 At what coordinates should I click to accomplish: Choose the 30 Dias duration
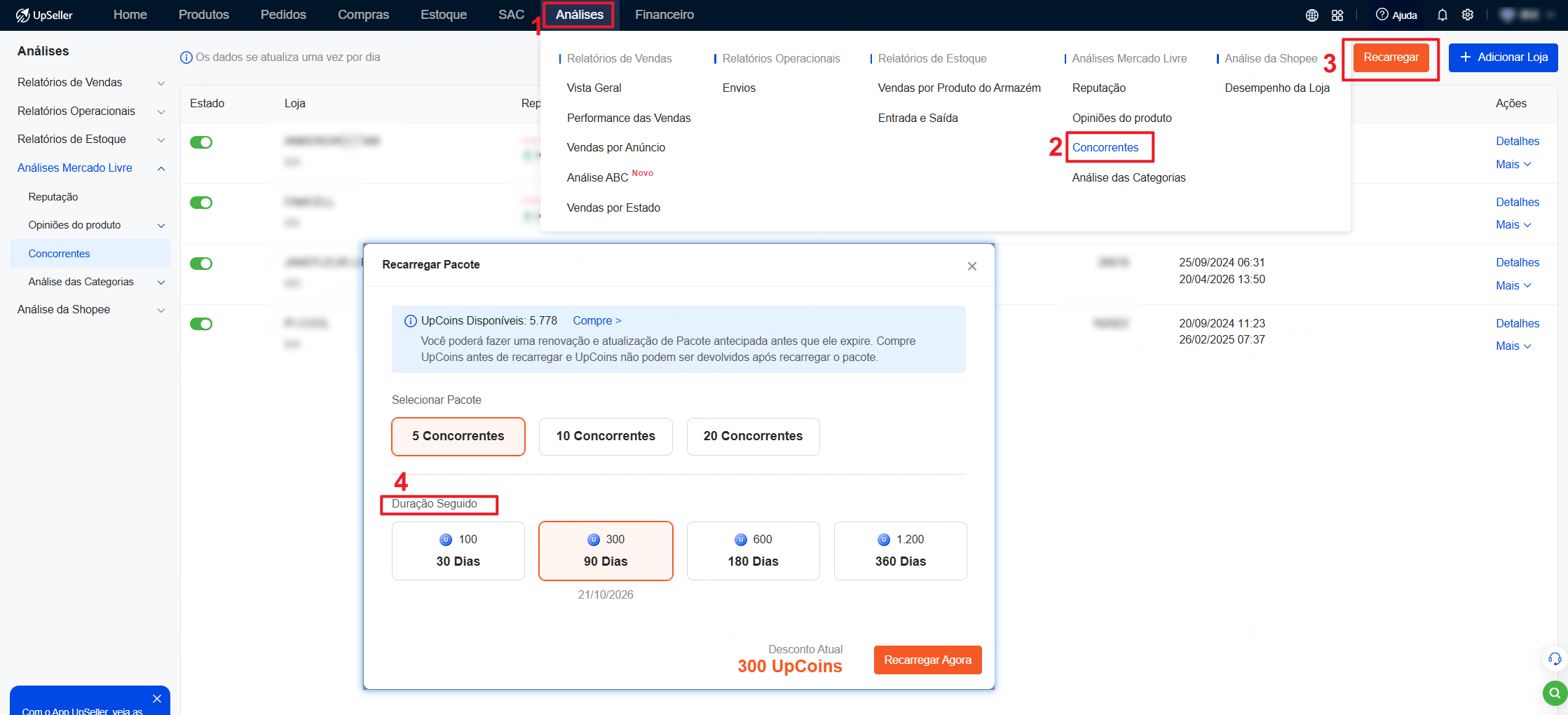[458, 550]
